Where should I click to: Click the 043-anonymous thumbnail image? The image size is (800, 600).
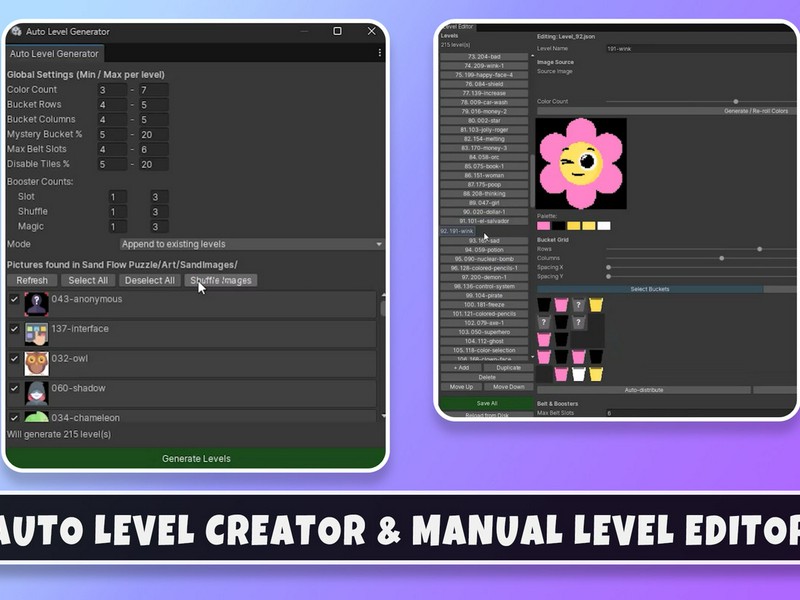(37, 305)
